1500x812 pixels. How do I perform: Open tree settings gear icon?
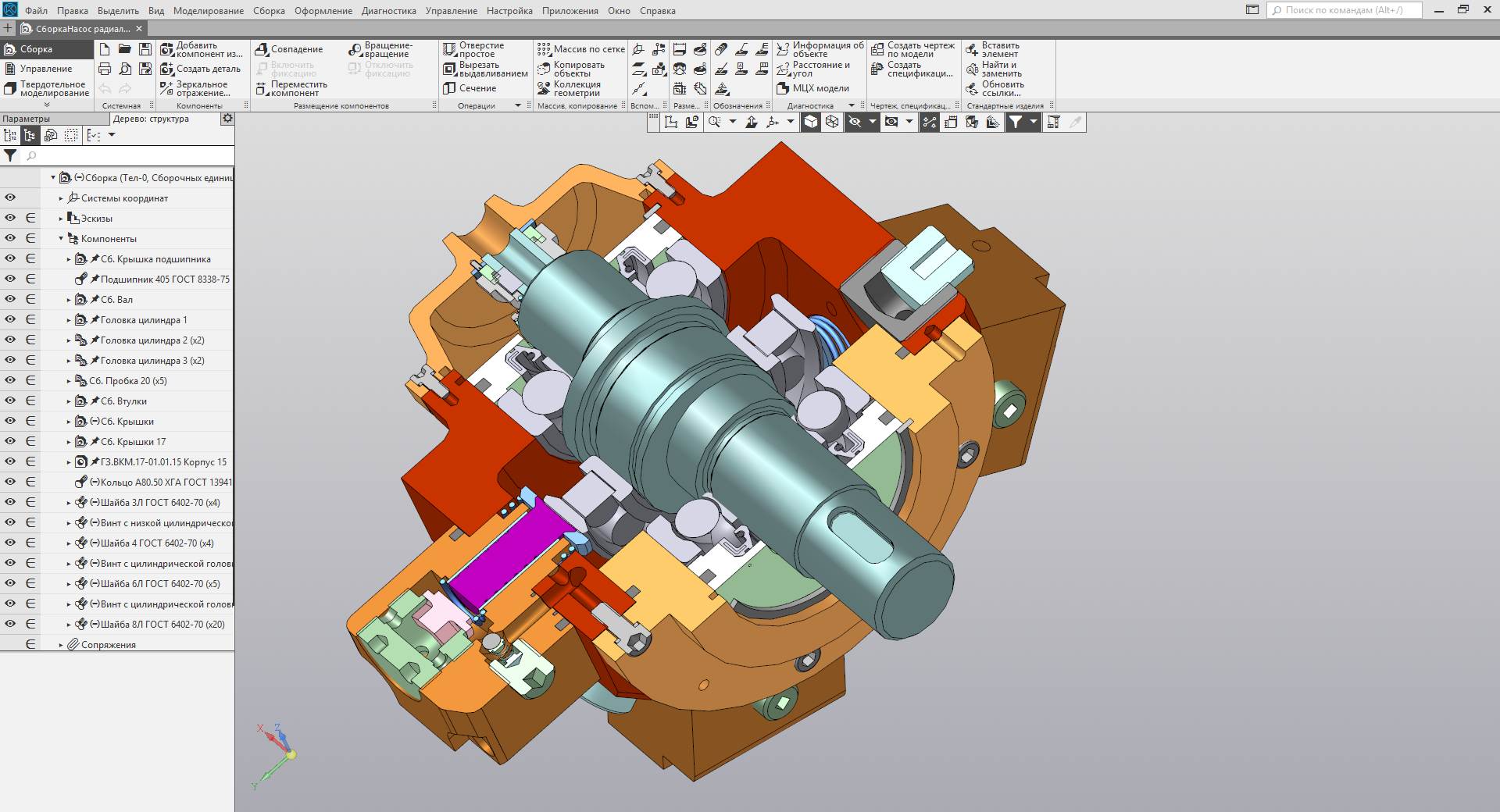click(x=227, y=119)
